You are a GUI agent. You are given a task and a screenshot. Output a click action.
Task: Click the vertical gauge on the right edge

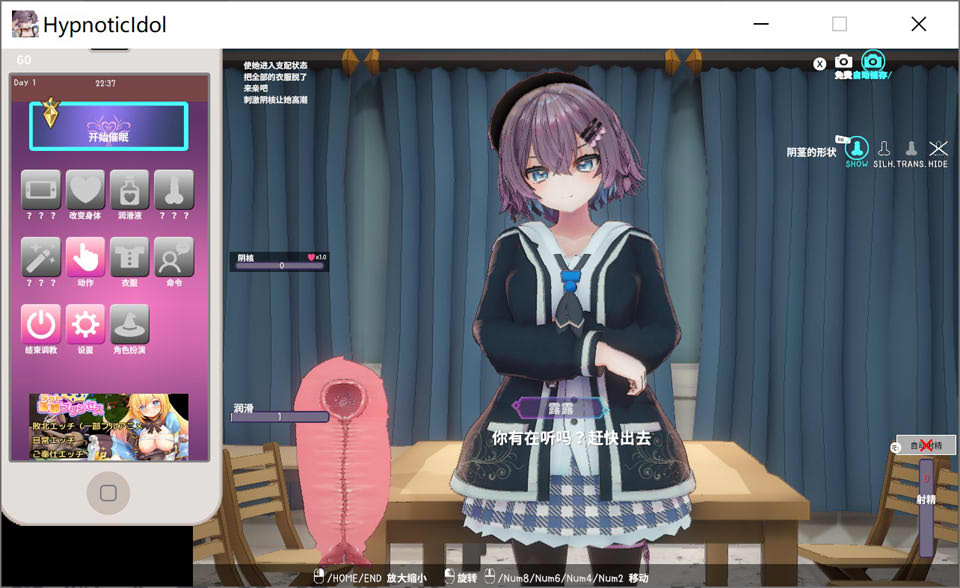926,507
